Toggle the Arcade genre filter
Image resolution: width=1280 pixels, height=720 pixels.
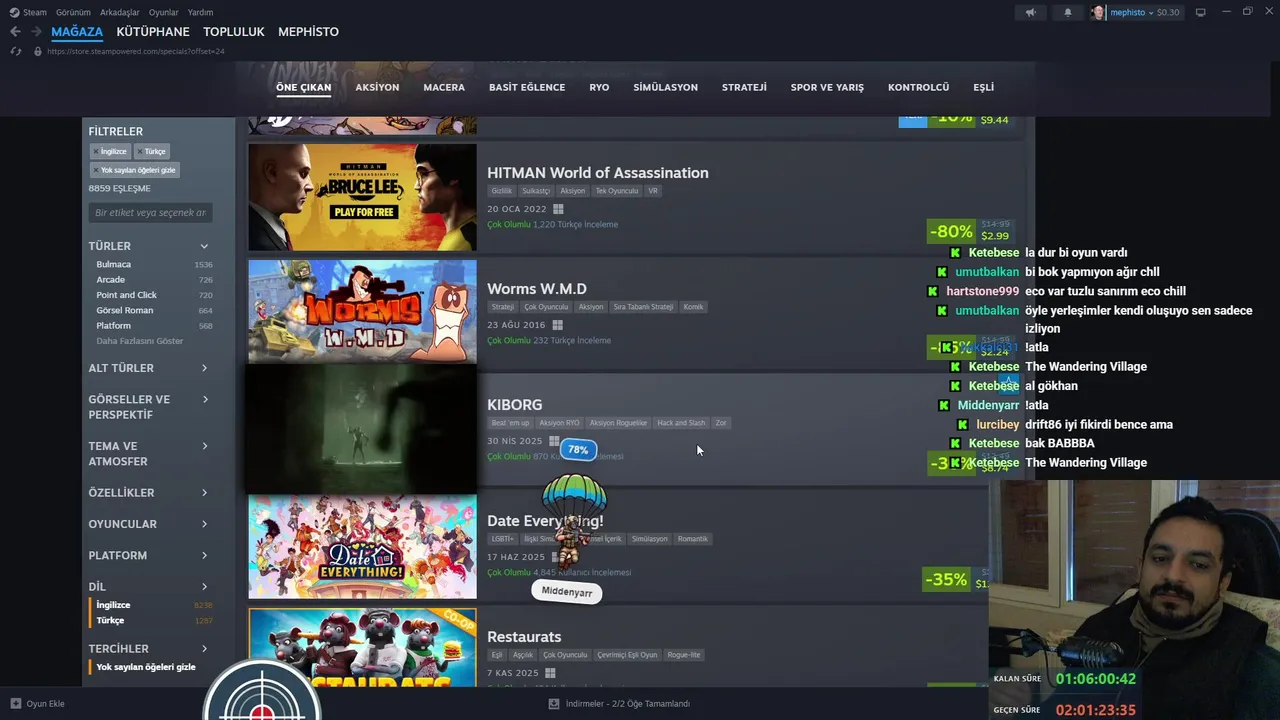coord(154,280)
